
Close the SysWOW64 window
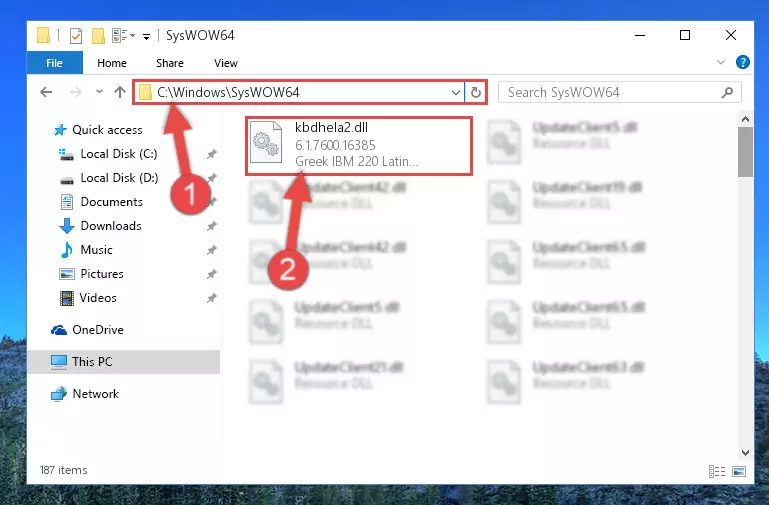[x=731, y=35]
